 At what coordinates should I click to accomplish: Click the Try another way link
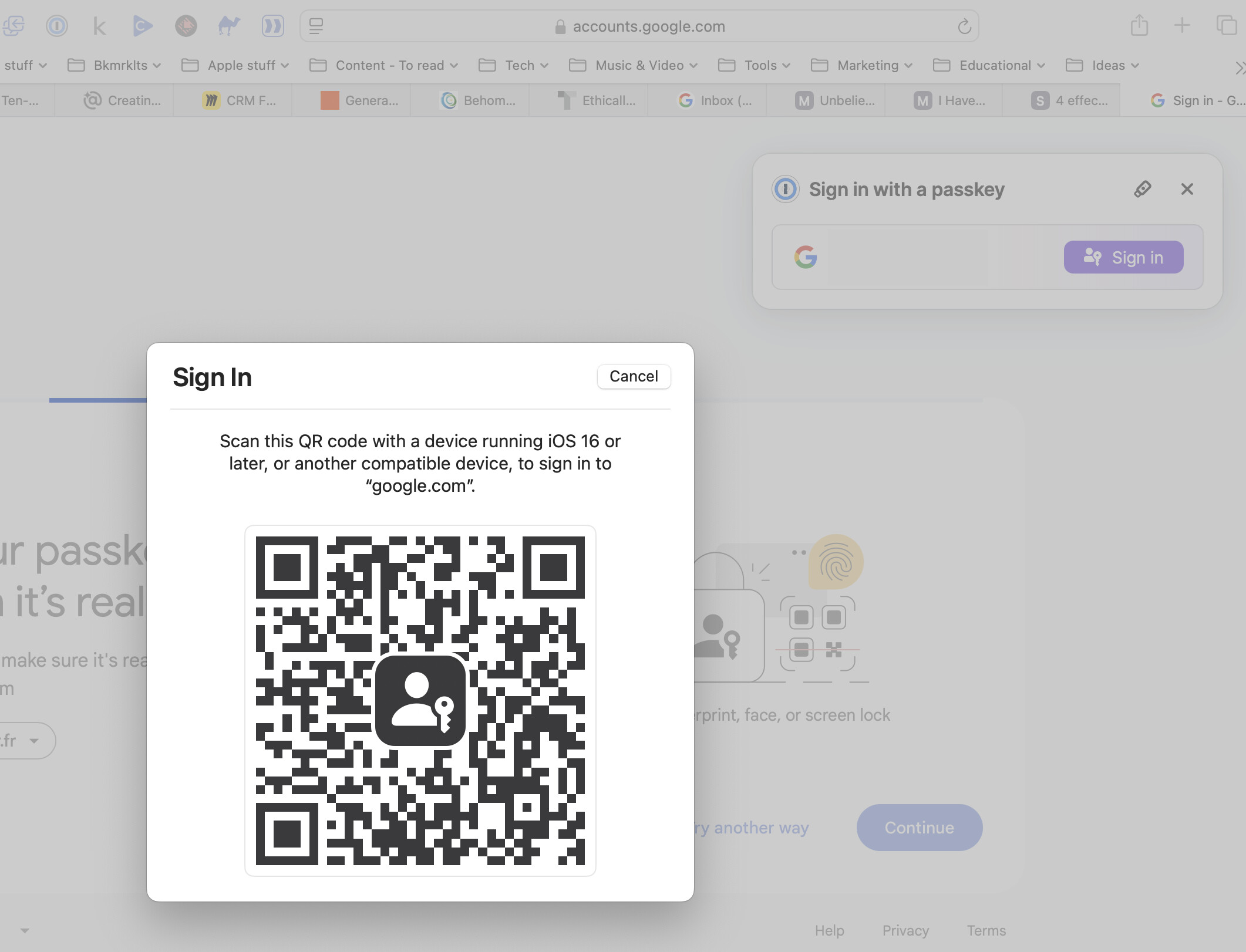tap(752, 828)
